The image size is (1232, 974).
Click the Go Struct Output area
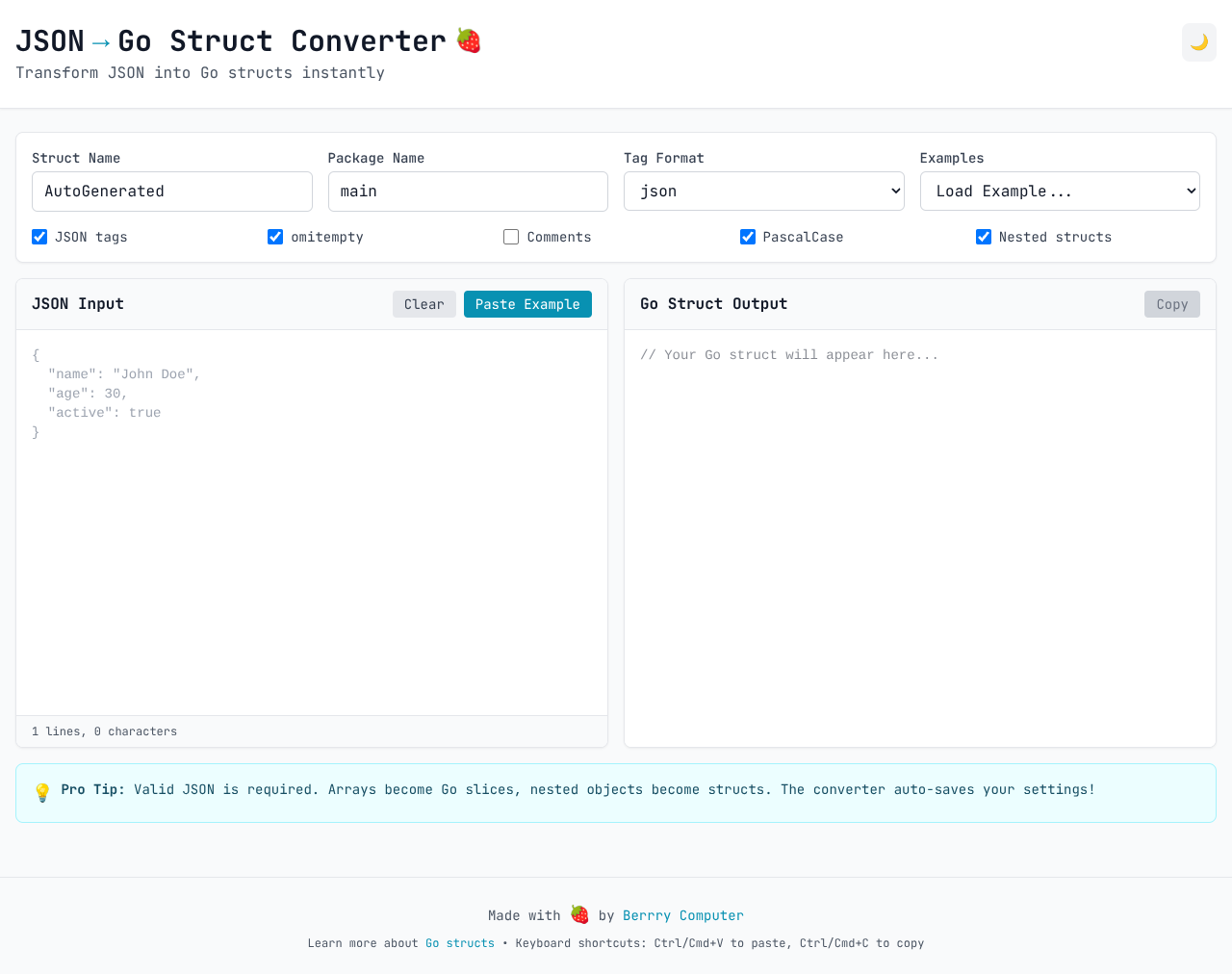[919, 529]
